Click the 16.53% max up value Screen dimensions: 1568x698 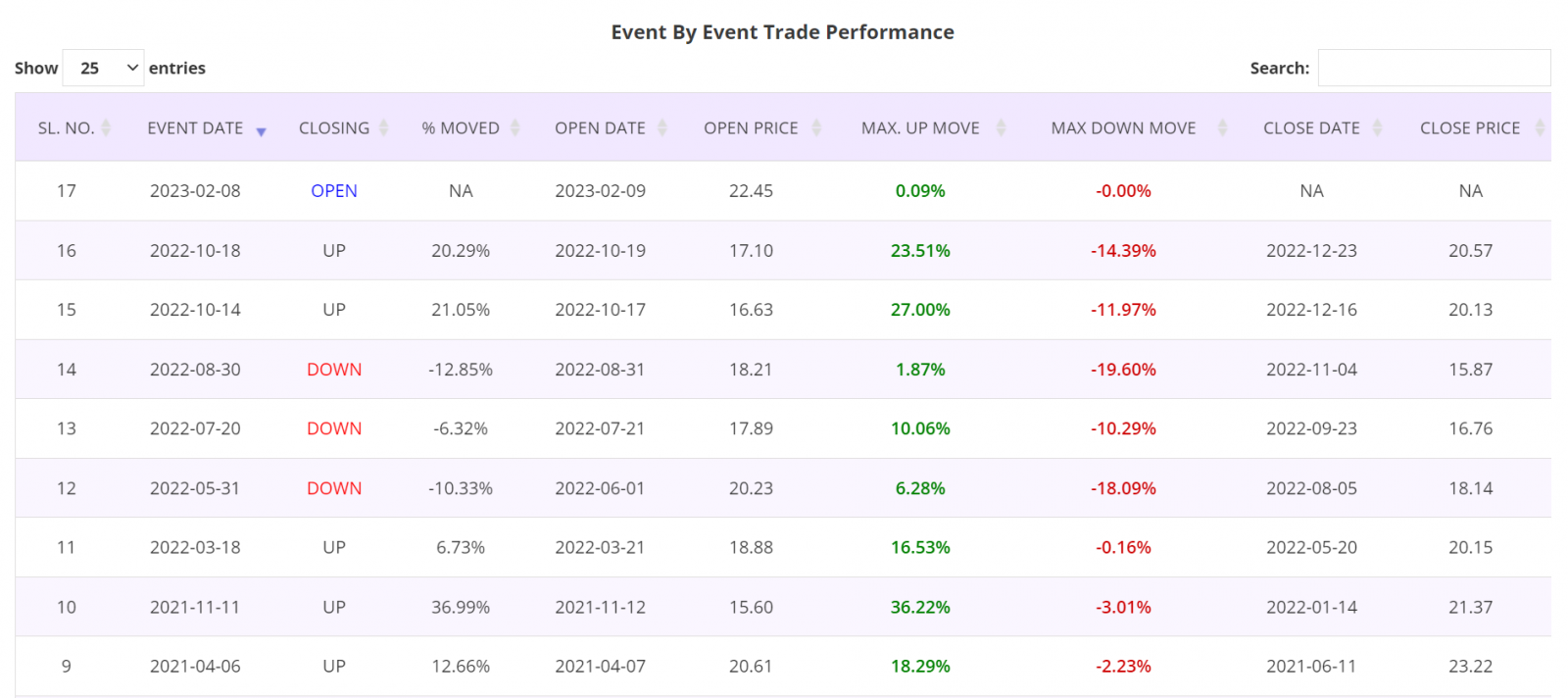920,547
